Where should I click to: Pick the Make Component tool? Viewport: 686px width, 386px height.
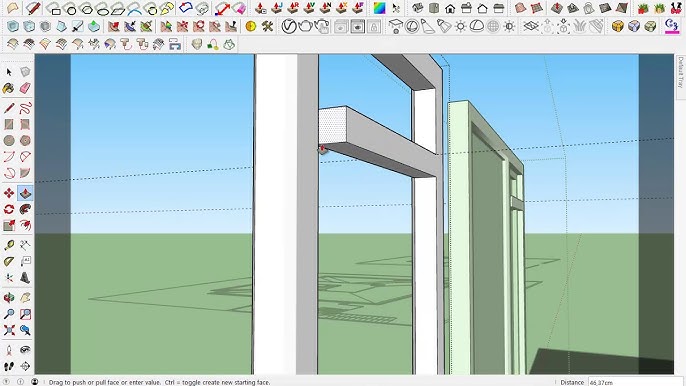25,72
